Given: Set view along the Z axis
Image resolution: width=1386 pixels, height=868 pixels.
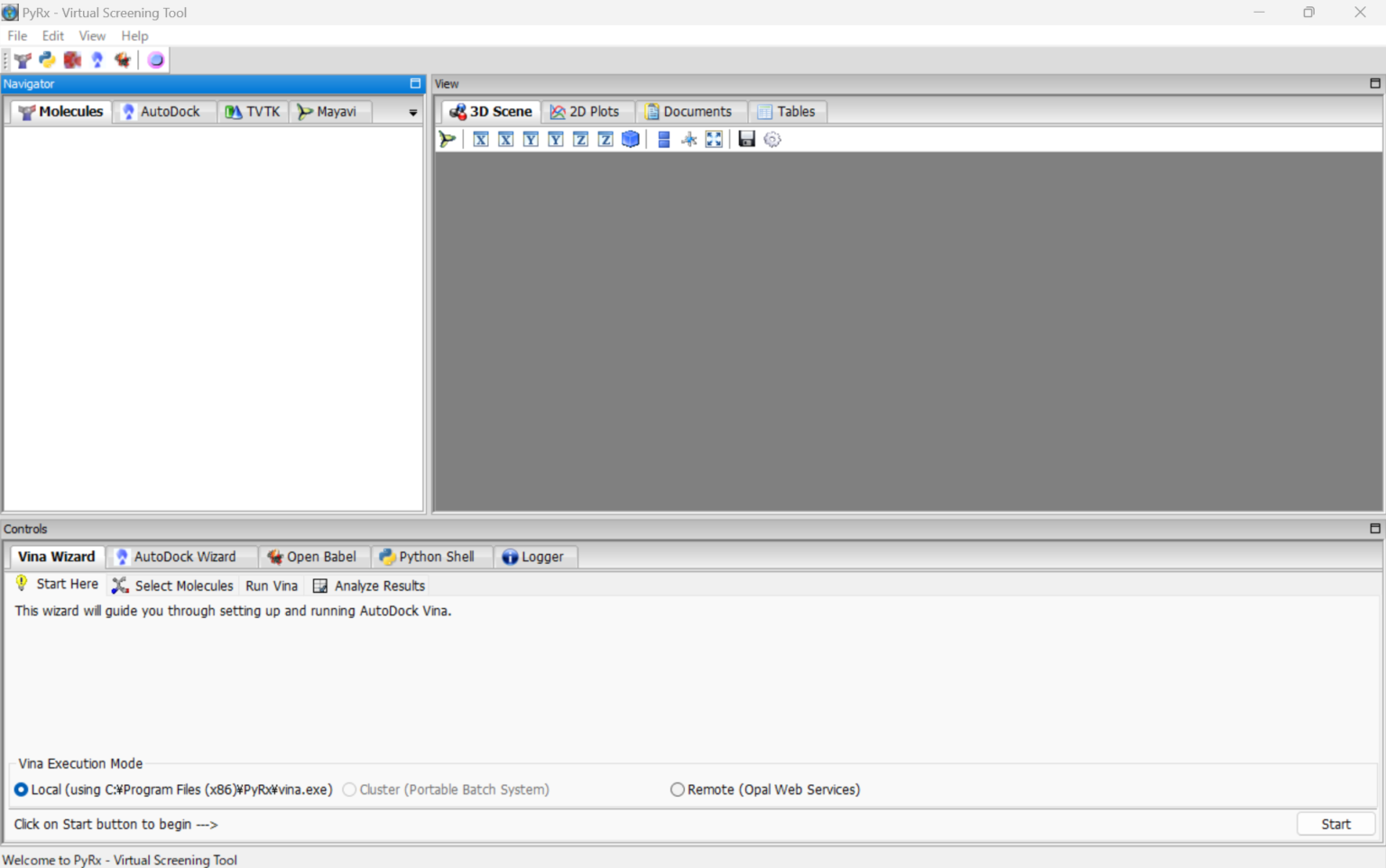Looking at the screenshot, I should [x=580, y=139].
